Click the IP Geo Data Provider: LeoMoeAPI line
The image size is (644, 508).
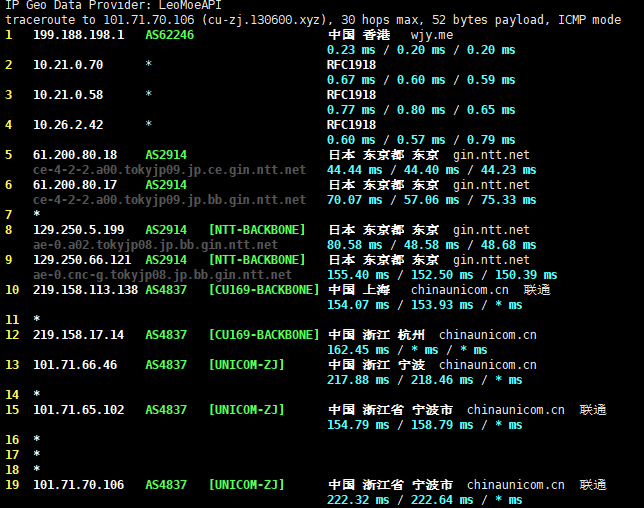tap(113, 5)
